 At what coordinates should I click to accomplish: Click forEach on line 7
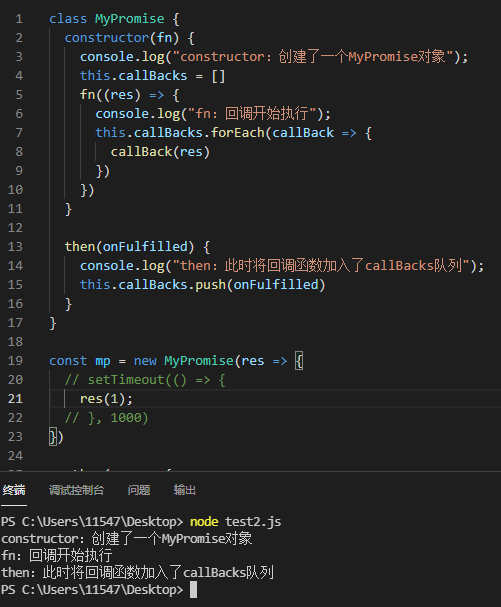pos(237,132)
